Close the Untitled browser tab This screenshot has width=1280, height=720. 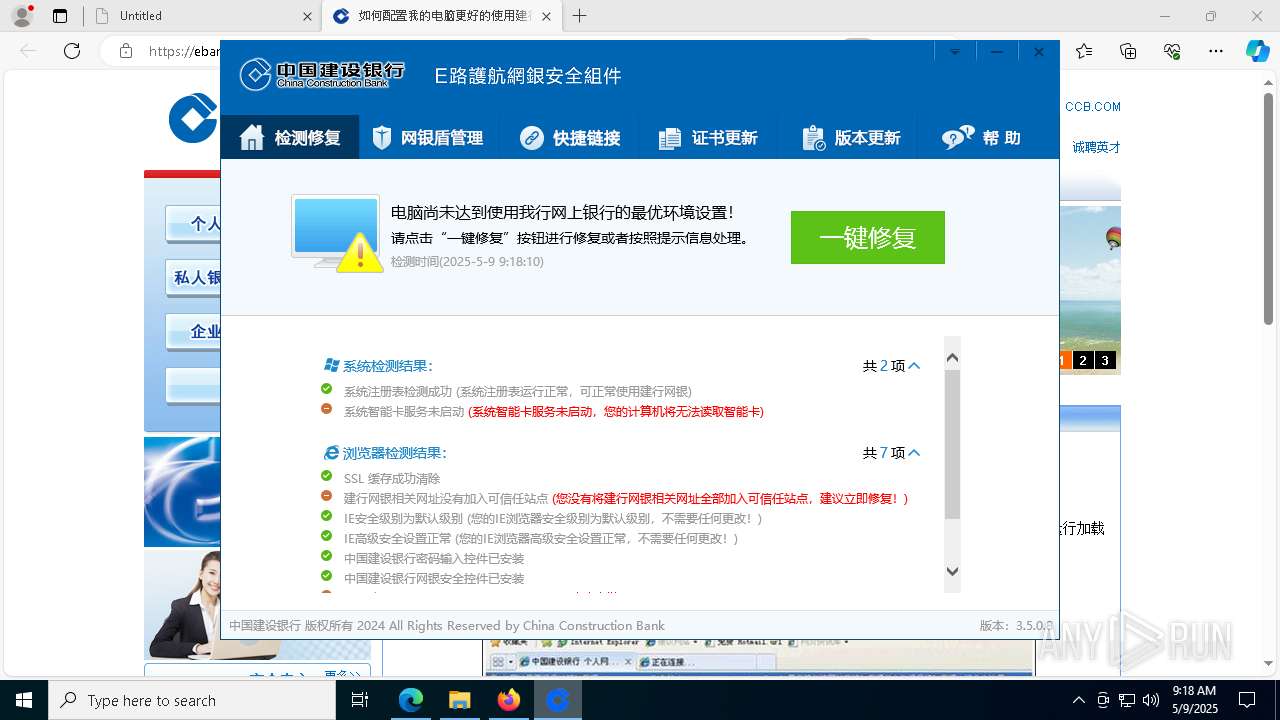[307, 16]
